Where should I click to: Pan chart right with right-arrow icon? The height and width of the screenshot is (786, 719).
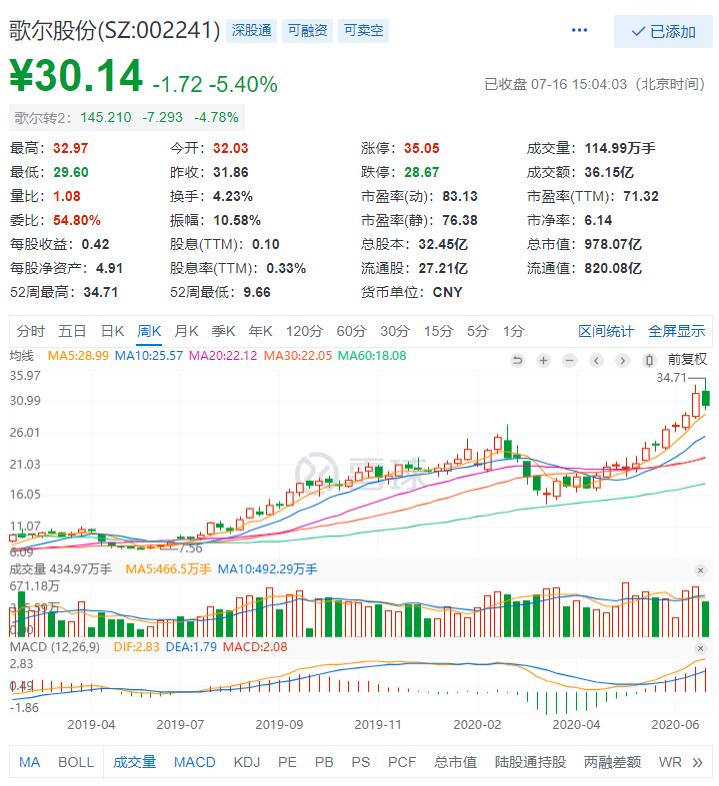[x=622, y=360]
